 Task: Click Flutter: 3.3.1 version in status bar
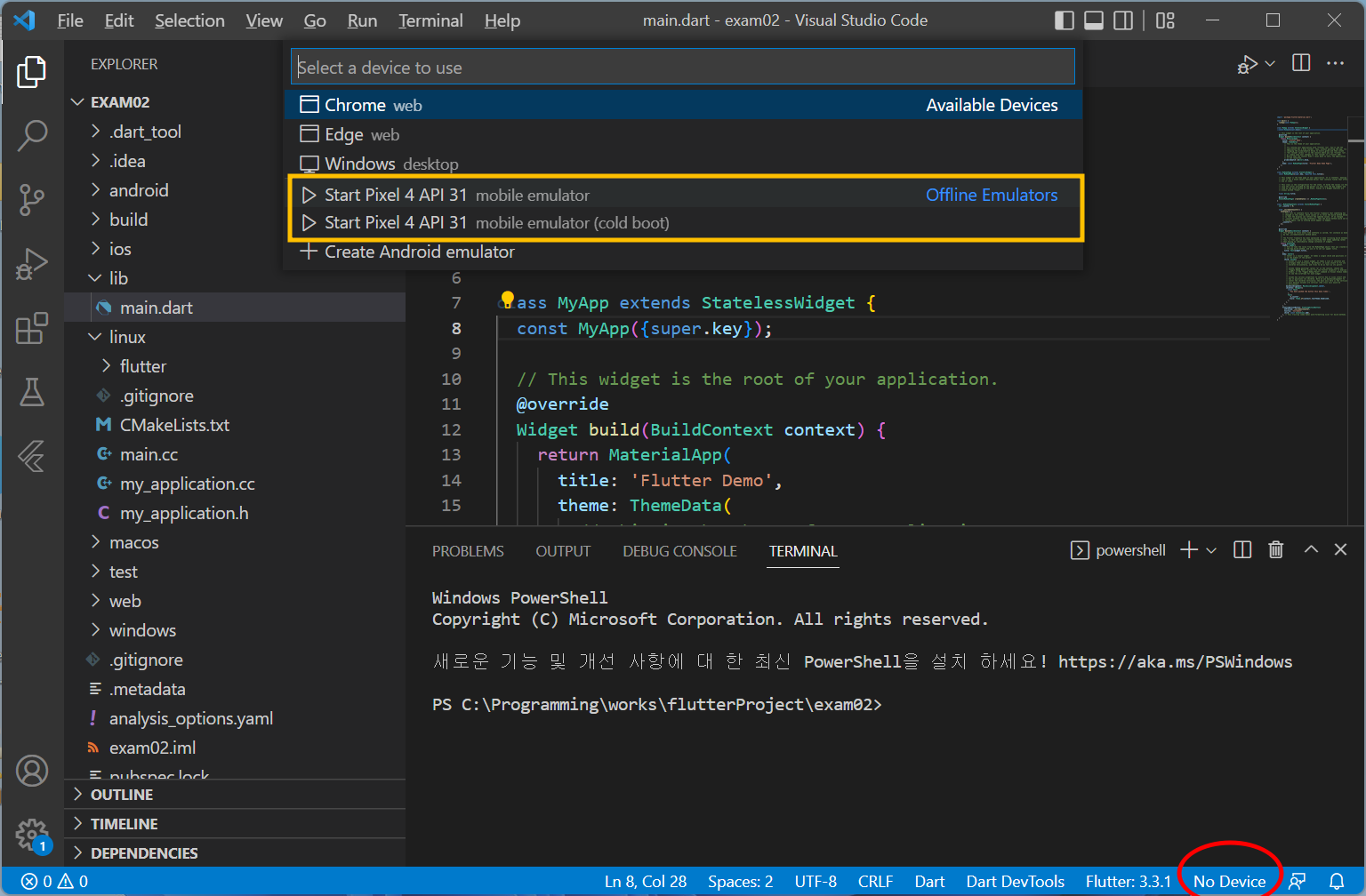pos(1129,881)
